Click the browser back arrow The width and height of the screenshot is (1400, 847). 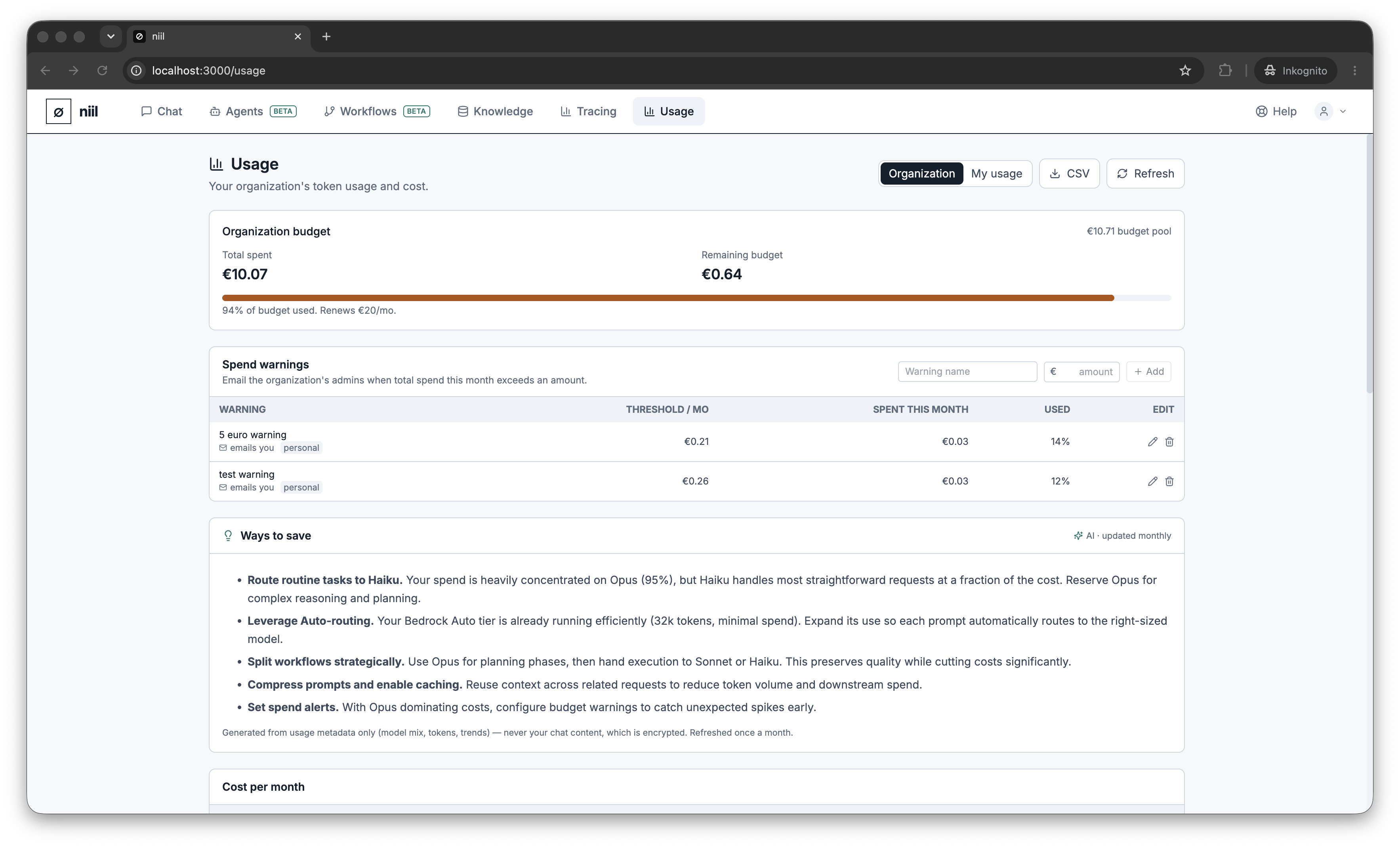pyautogui.click(x=46, y=71)
